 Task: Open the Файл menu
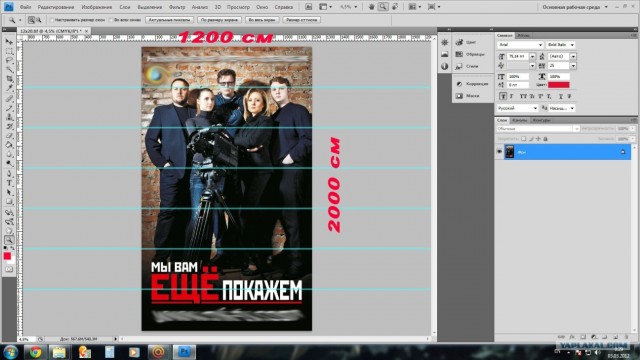[x=25, y=7]
